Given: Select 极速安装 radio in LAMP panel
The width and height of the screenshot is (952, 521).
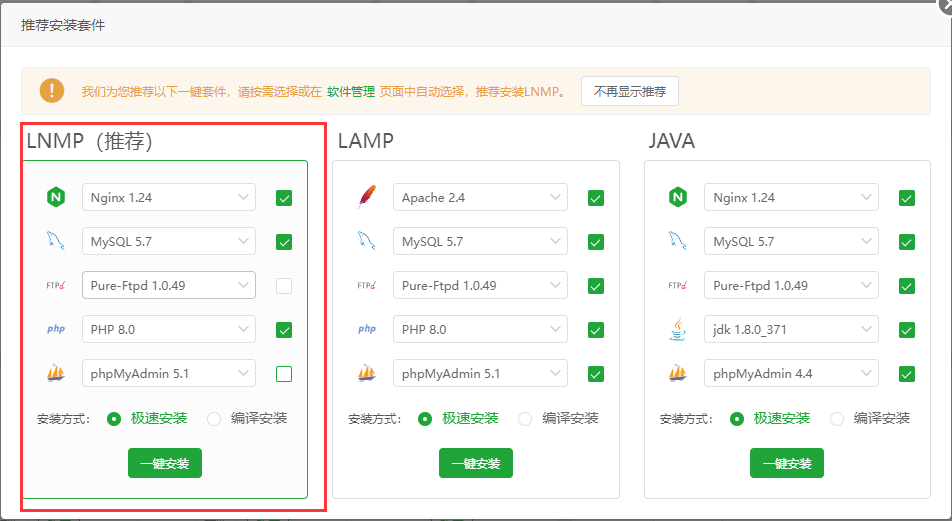Looking at the screenshot, I should tap(425, 418).
